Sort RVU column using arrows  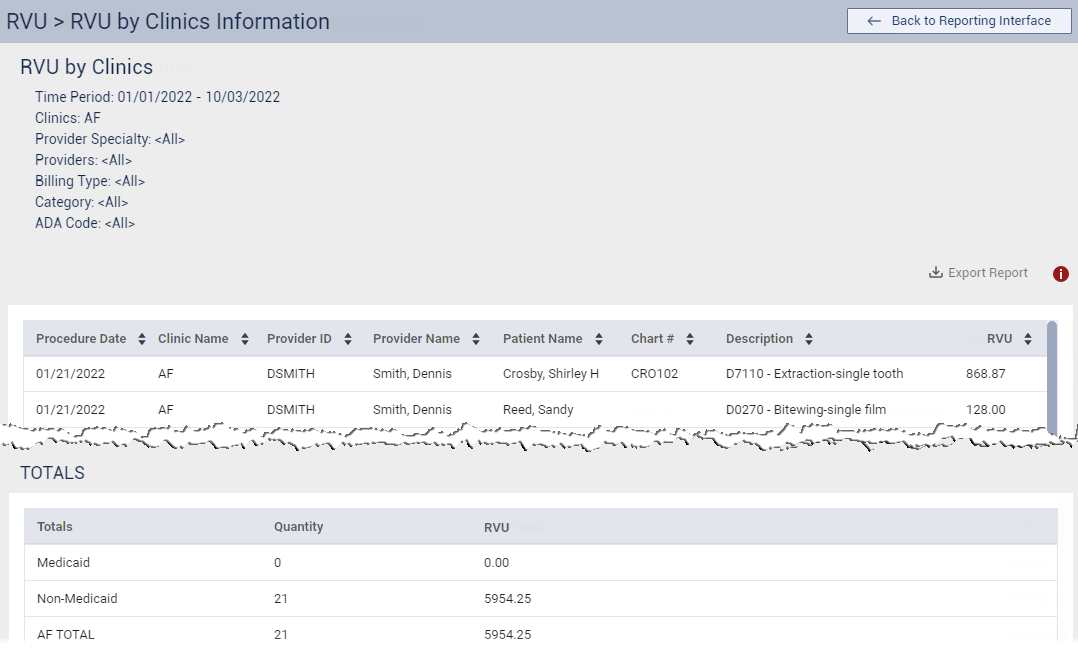tap(1028, 339)
